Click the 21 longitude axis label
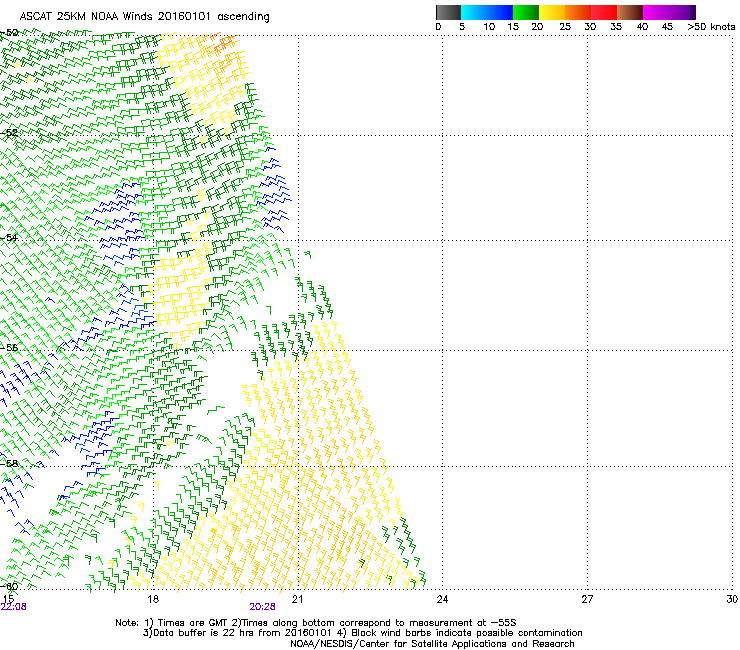The width and height of the screenshot is (740, 650). click(297, 599)
